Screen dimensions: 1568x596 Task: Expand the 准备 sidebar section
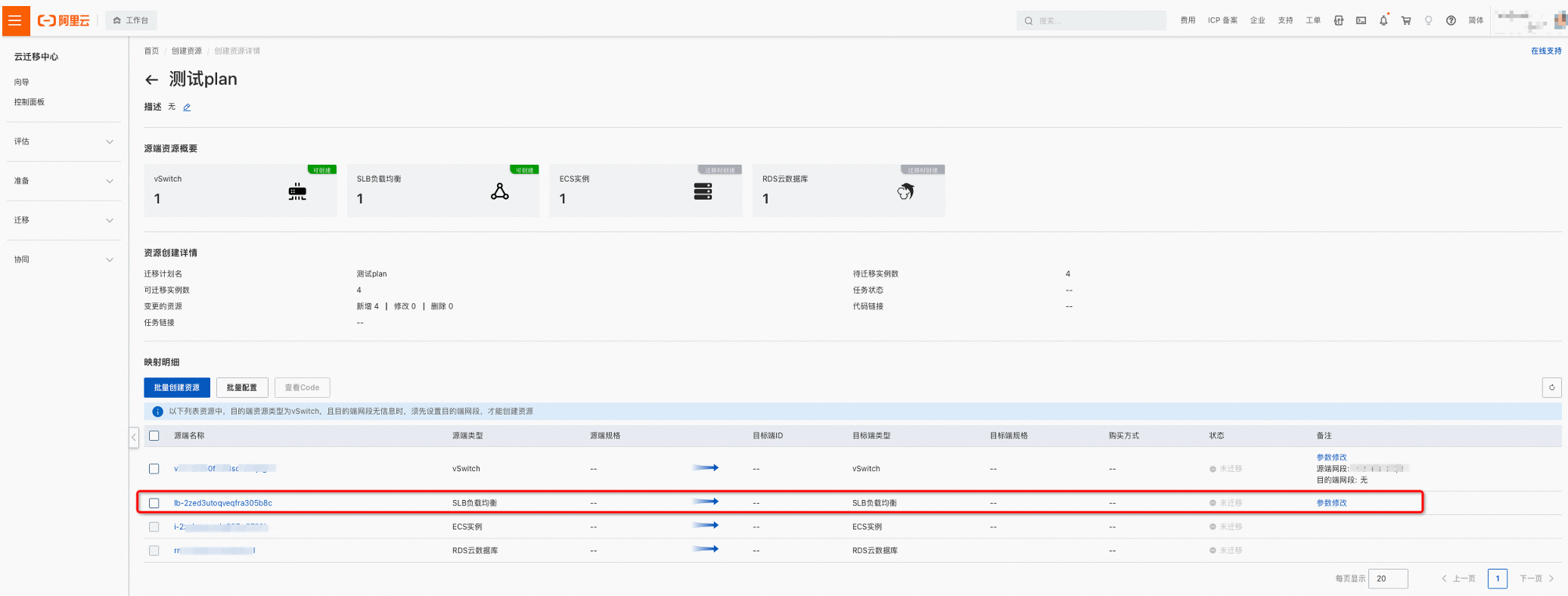(x=64, y=181)
